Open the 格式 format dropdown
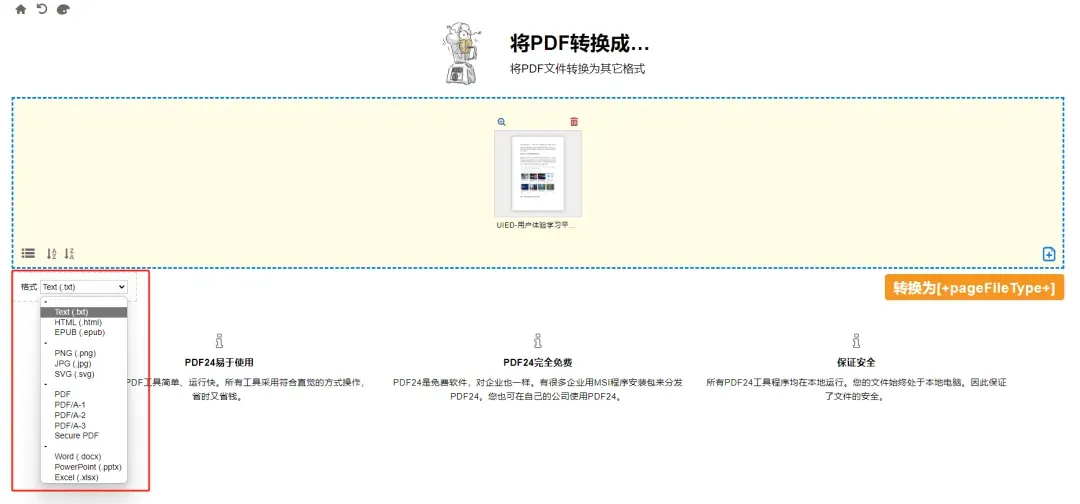1080x504 pixels. [x=83, y=287]
